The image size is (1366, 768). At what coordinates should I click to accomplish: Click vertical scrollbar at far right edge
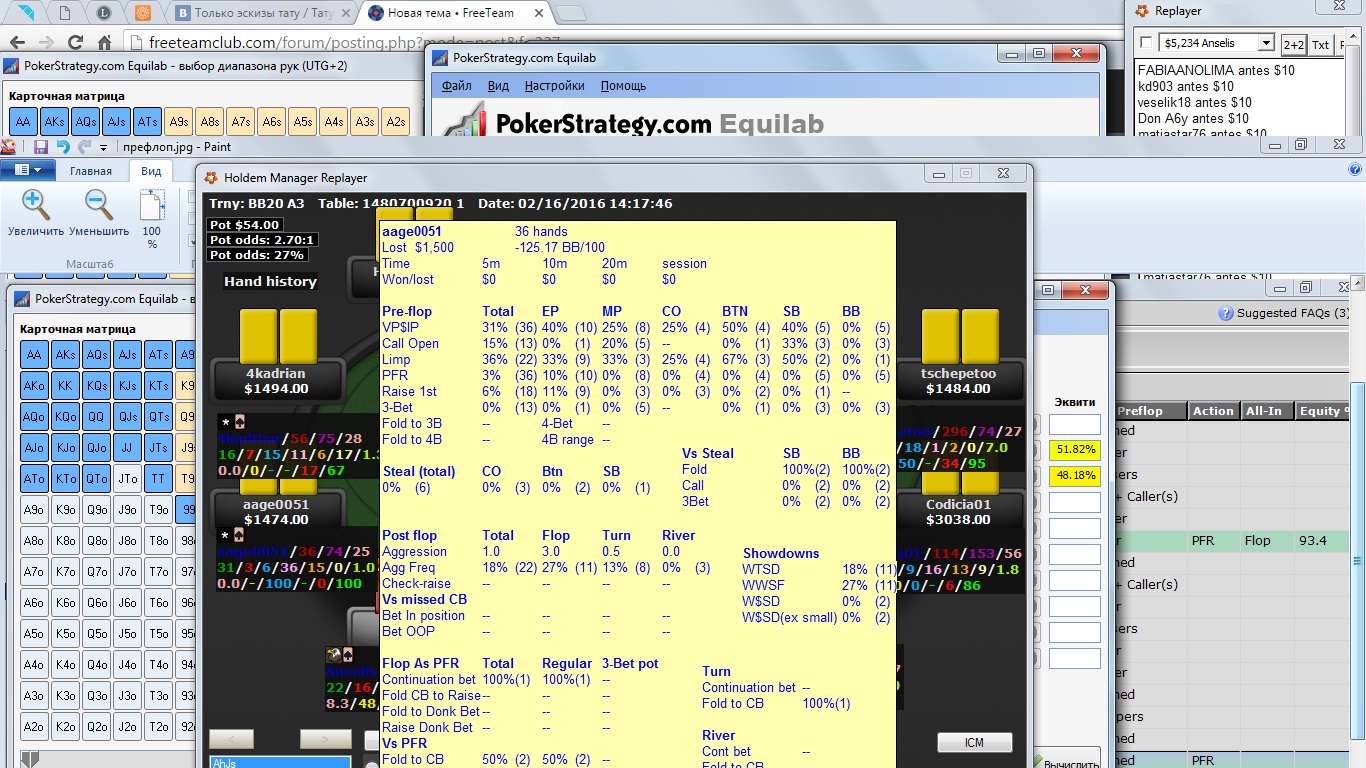1357,560
